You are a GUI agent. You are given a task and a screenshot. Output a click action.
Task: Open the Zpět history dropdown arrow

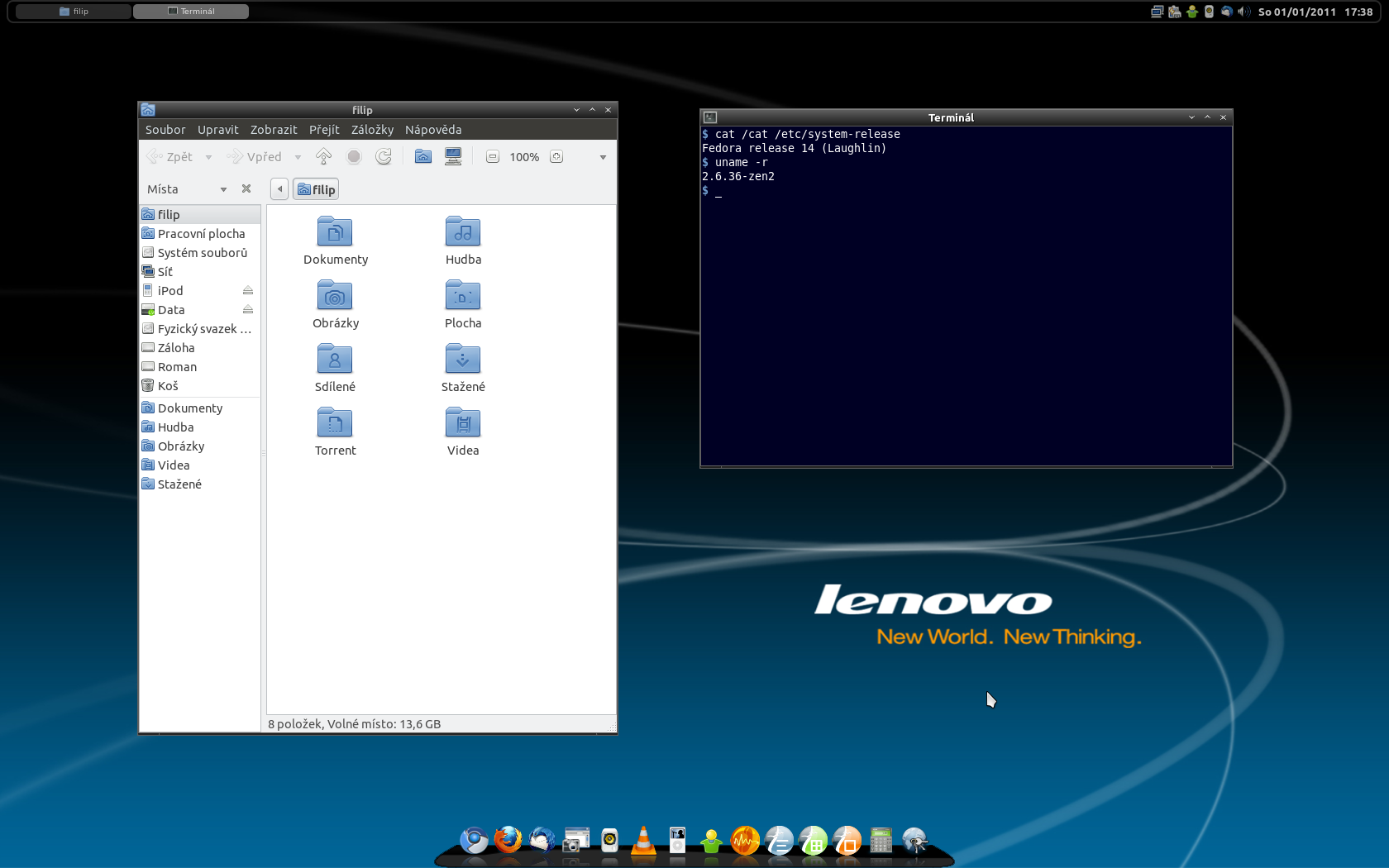208,157
